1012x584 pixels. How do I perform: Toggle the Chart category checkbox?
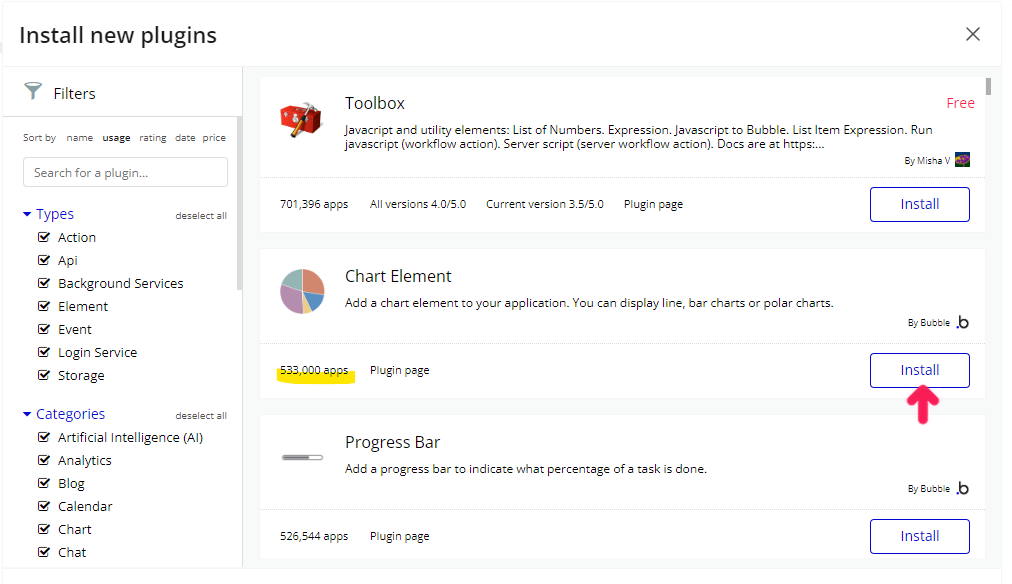click(x=44, y=529)
